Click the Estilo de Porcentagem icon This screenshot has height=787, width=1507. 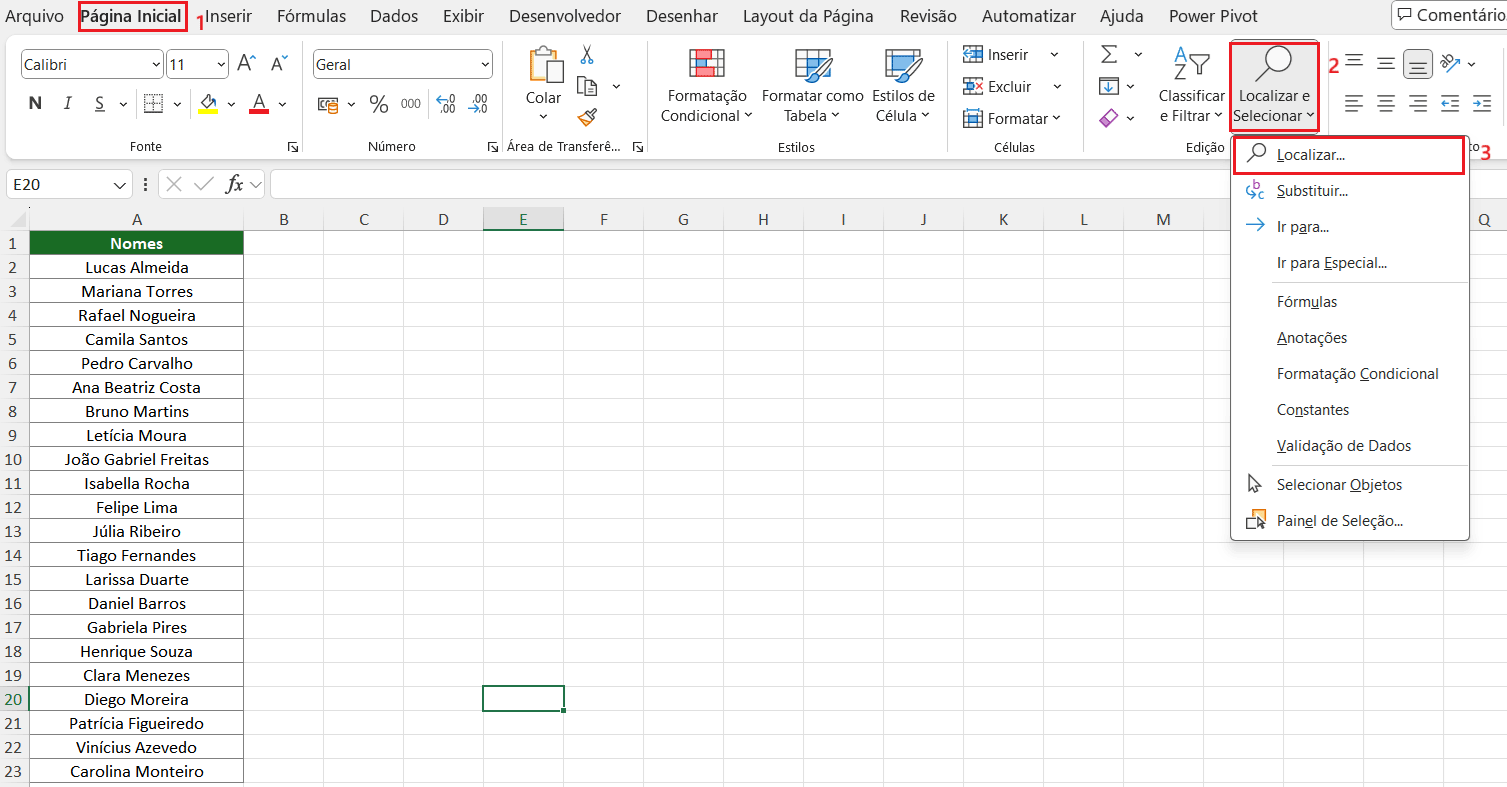377,103
